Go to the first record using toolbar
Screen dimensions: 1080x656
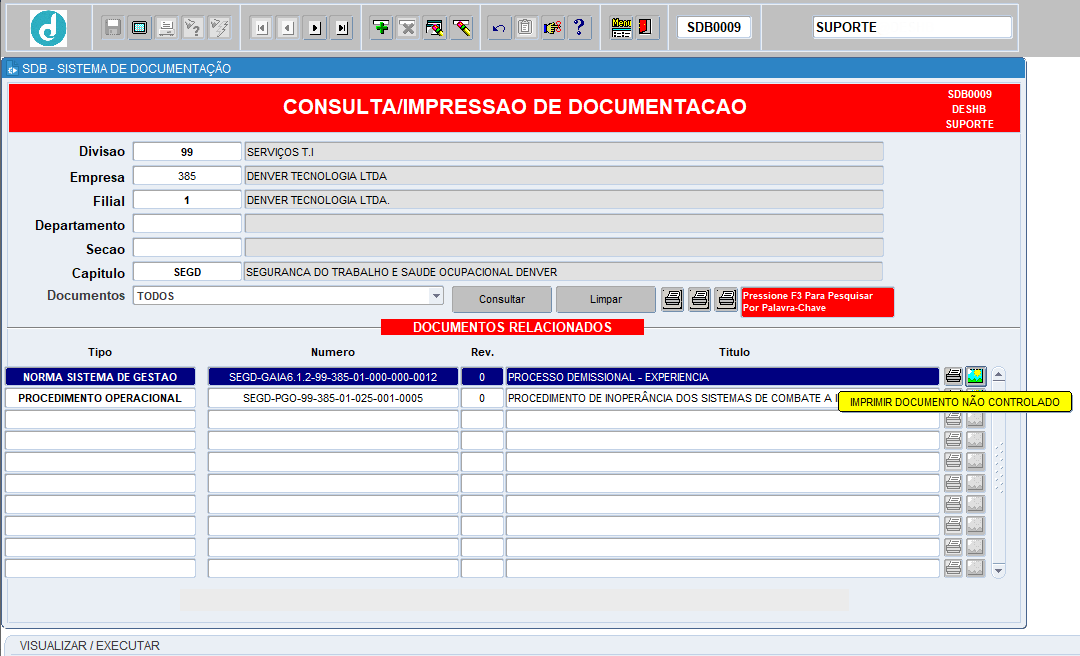pos(261,28)
